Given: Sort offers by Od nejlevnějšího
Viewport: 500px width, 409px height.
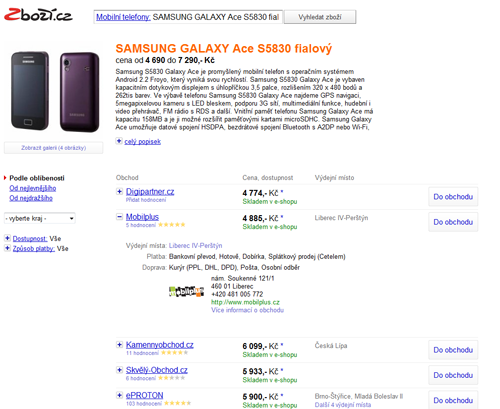Looking at the screenshot, I should [33, 188].
